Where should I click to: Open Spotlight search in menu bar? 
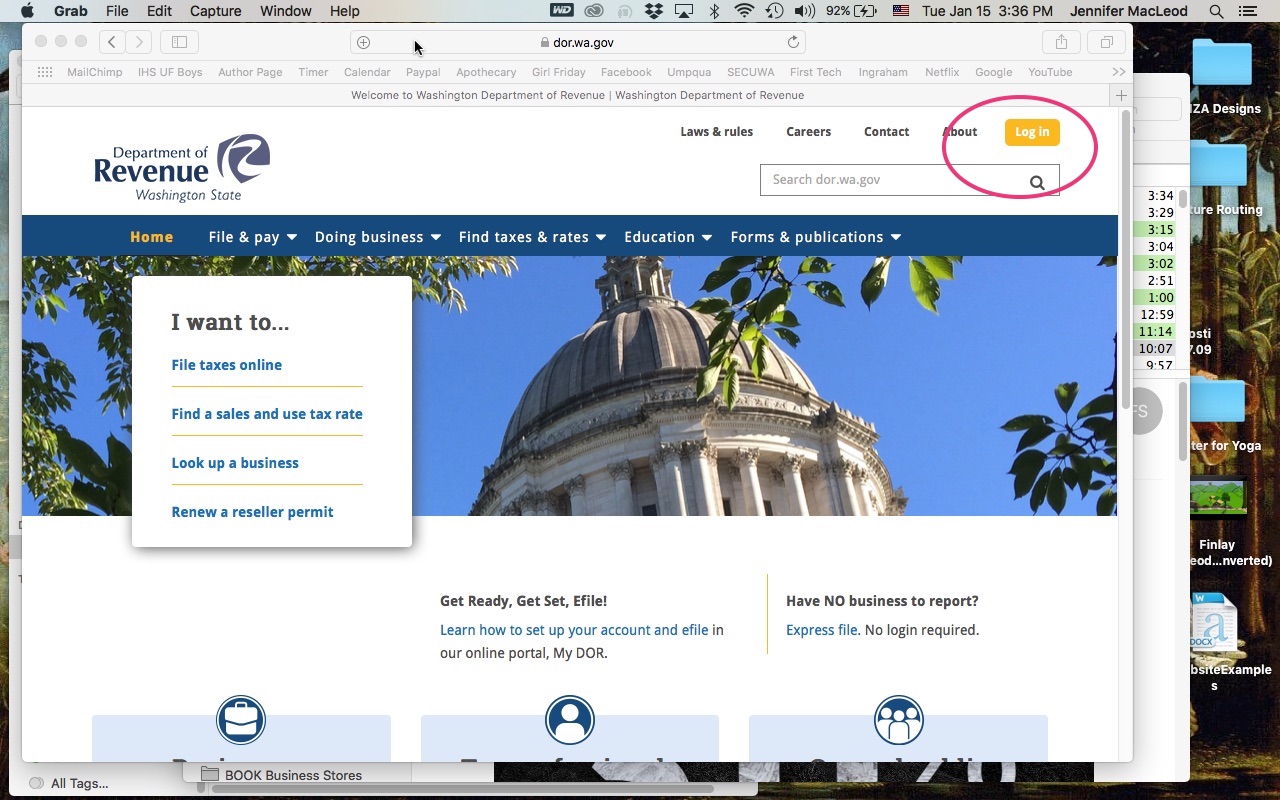click(x=1216, y=11)
